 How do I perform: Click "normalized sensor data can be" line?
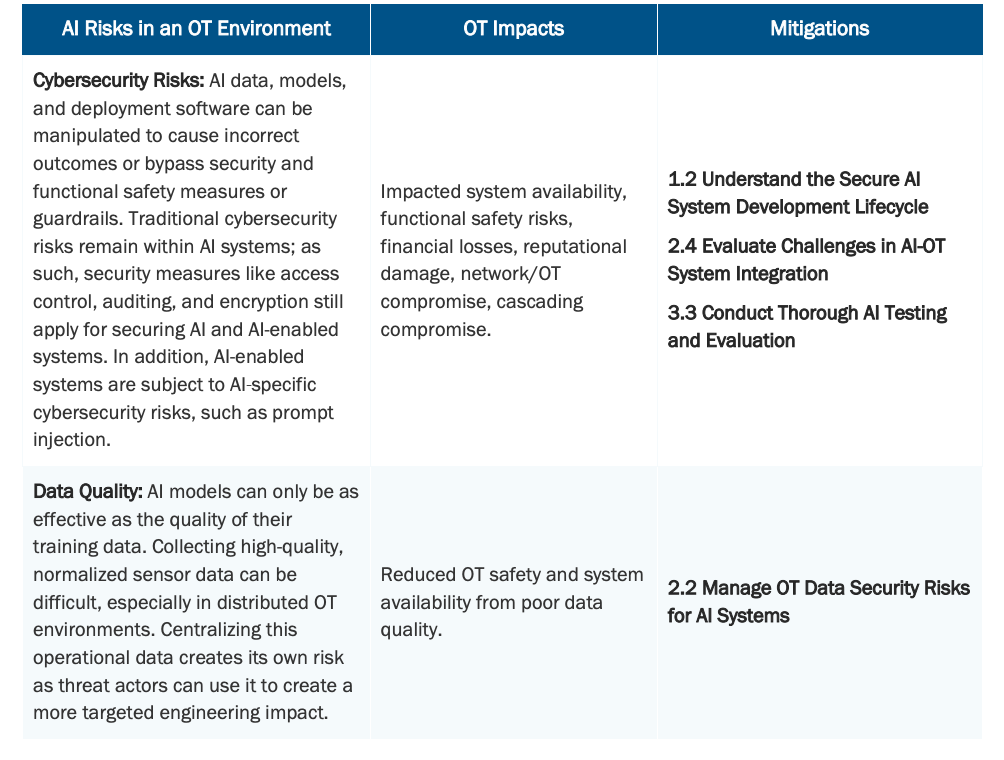pyautogui.click(x=164, y=575)
